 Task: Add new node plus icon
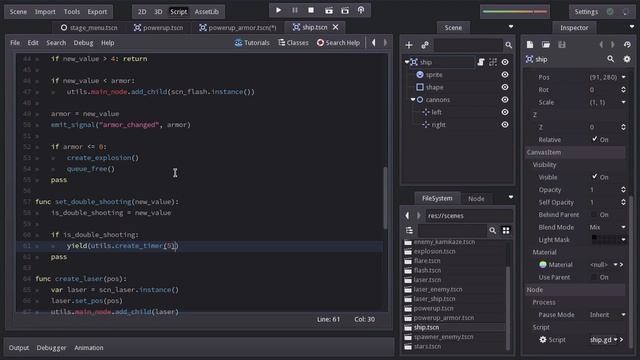[409, 45]
